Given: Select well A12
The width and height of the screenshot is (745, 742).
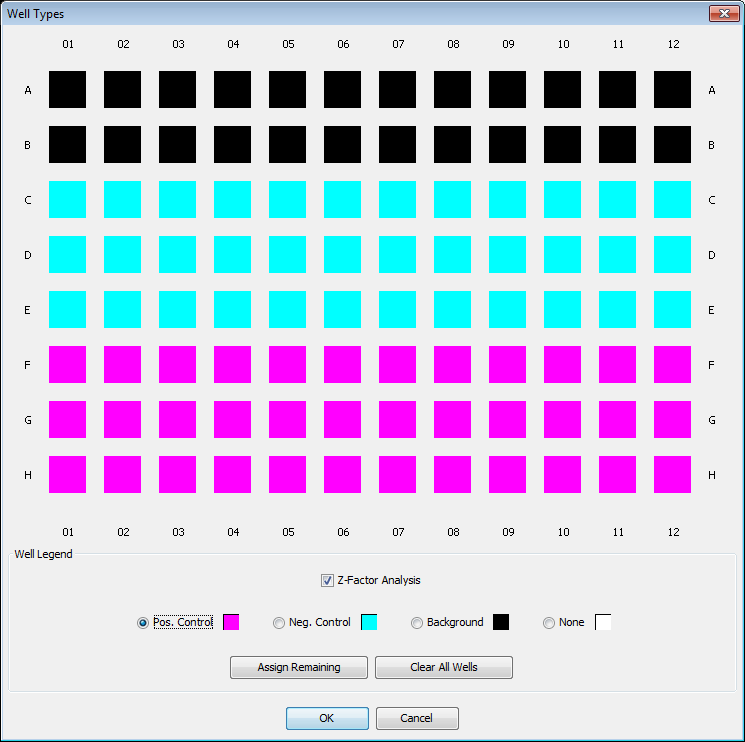Looking at the screenshot, I should pyautogui.click(x=672, y=90).
